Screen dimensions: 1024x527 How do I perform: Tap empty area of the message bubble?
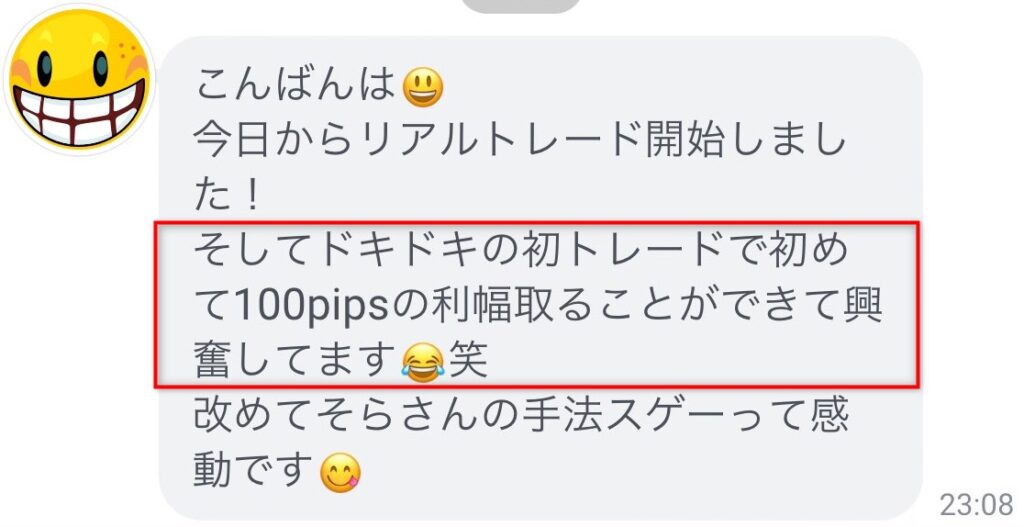[653, 470]
